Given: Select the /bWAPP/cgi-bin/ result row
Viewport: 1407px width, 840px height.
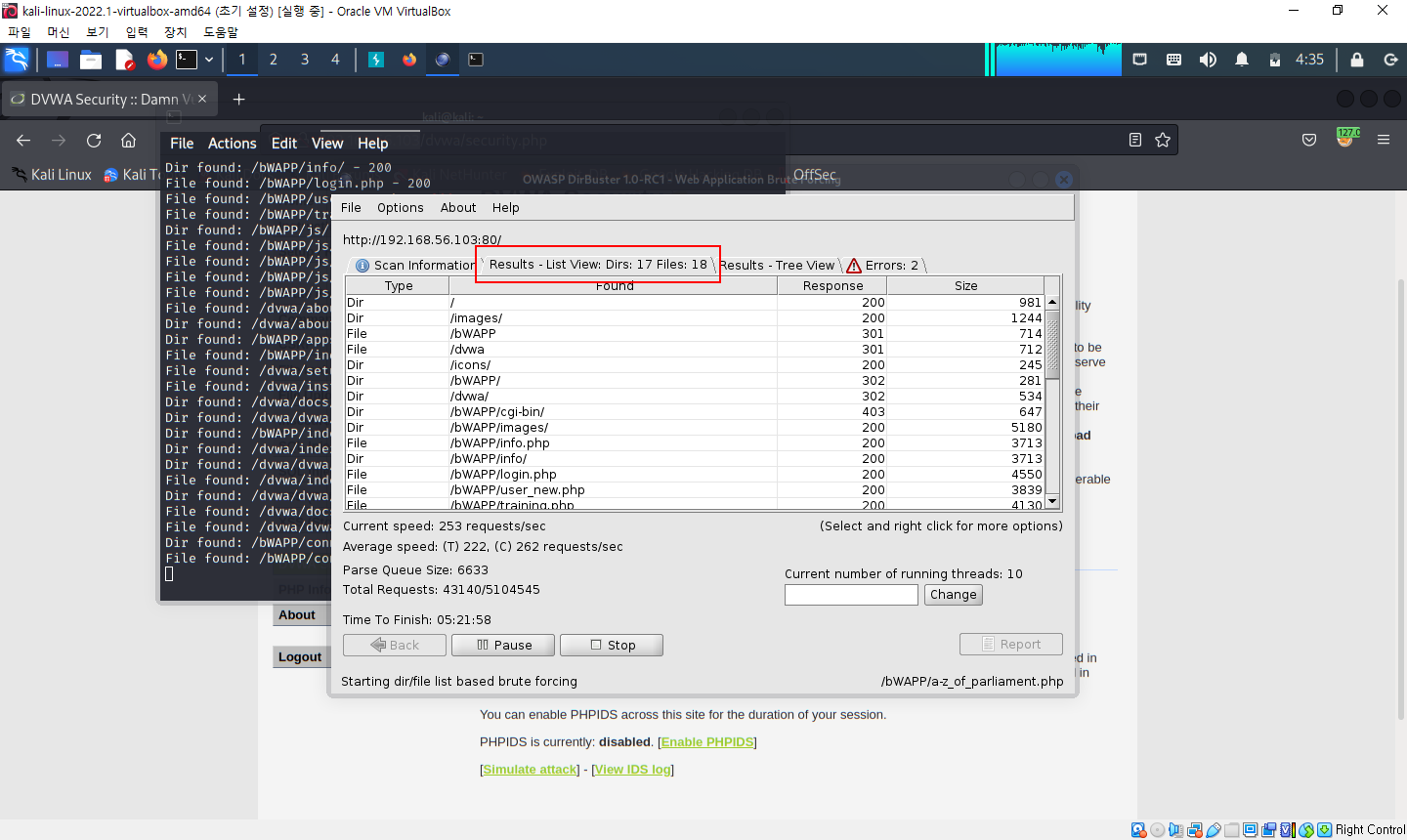Looking at the screenshot, I should [695, 412].
